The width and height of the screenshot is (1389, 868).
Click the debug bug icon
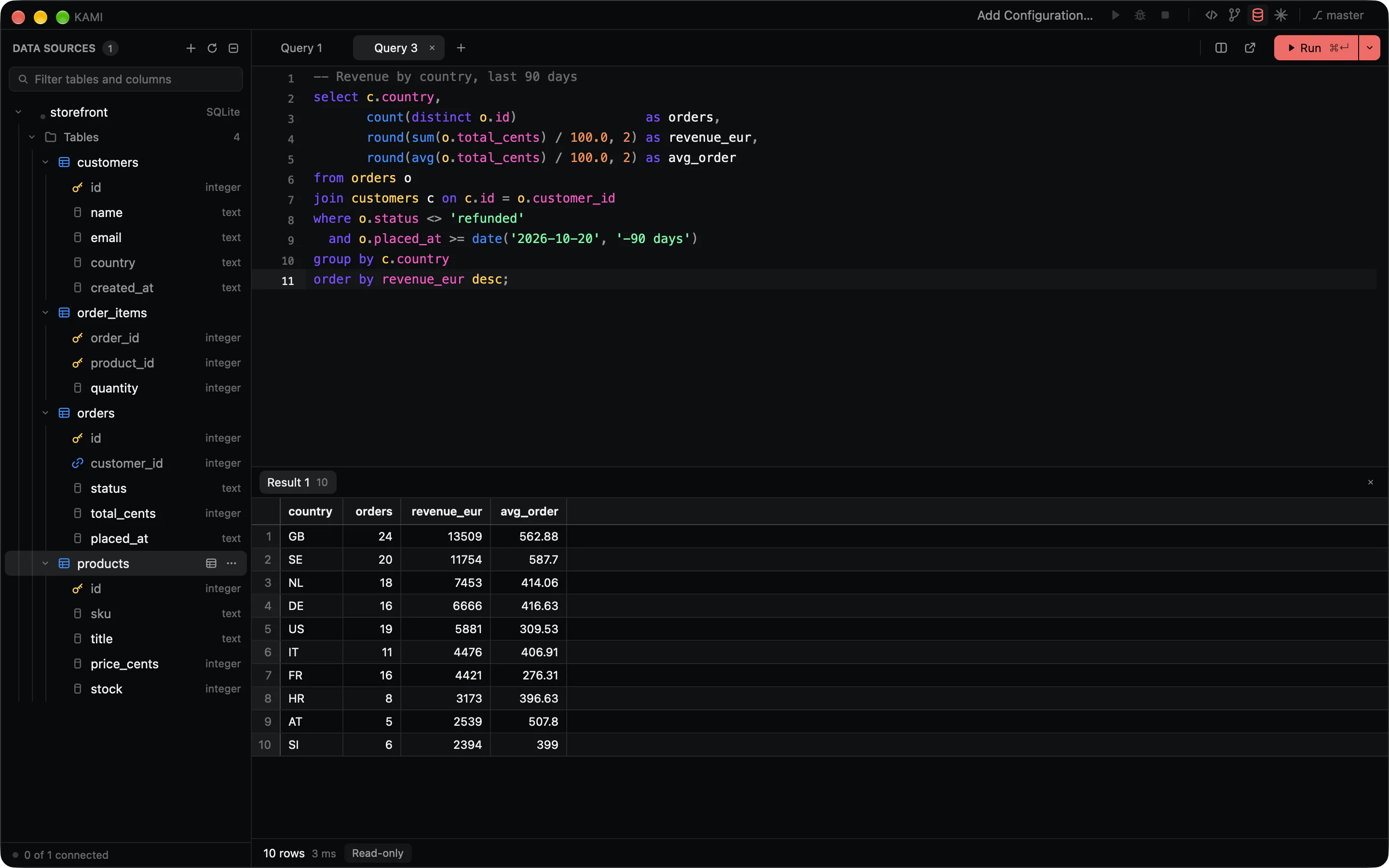pyautogui.click(x=1140, y=15)
